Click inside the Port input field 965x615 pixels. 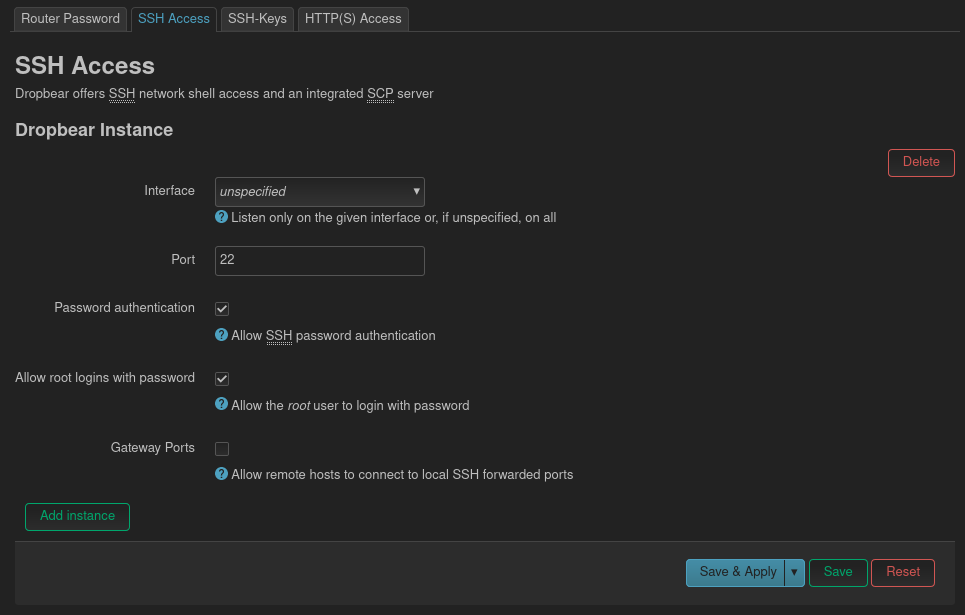coord(319,260)
